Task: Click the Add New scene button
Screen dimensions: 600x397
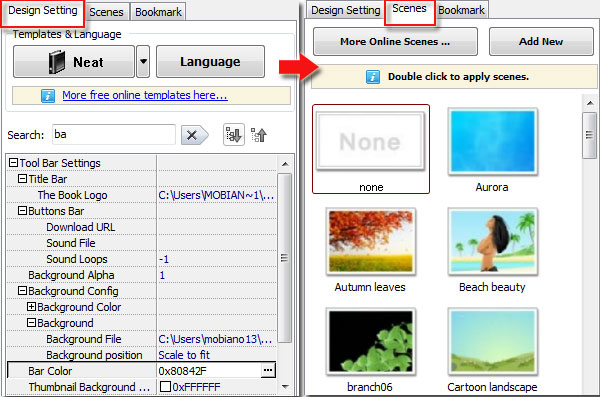Action: coord(541,41)
